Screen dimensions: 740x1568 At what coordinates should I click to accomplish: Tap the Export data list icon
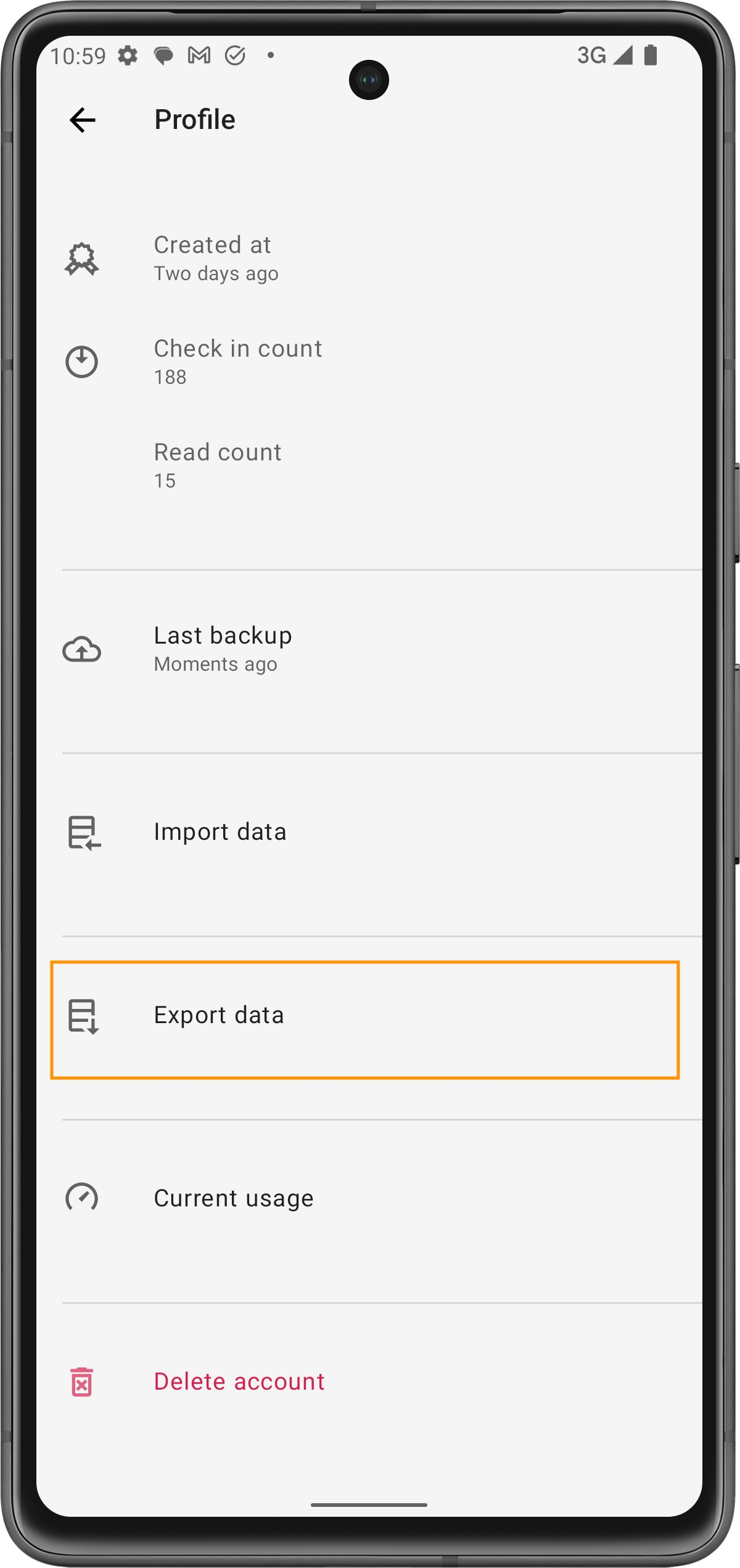pos(83,1016)
